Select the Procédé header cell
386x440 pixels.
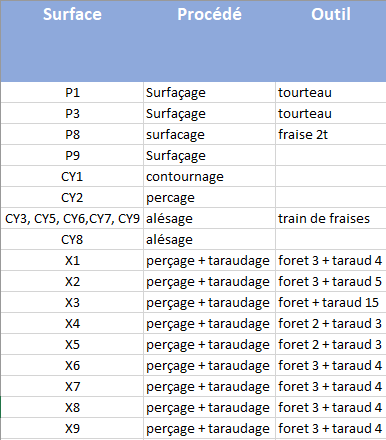pos(209,41)
